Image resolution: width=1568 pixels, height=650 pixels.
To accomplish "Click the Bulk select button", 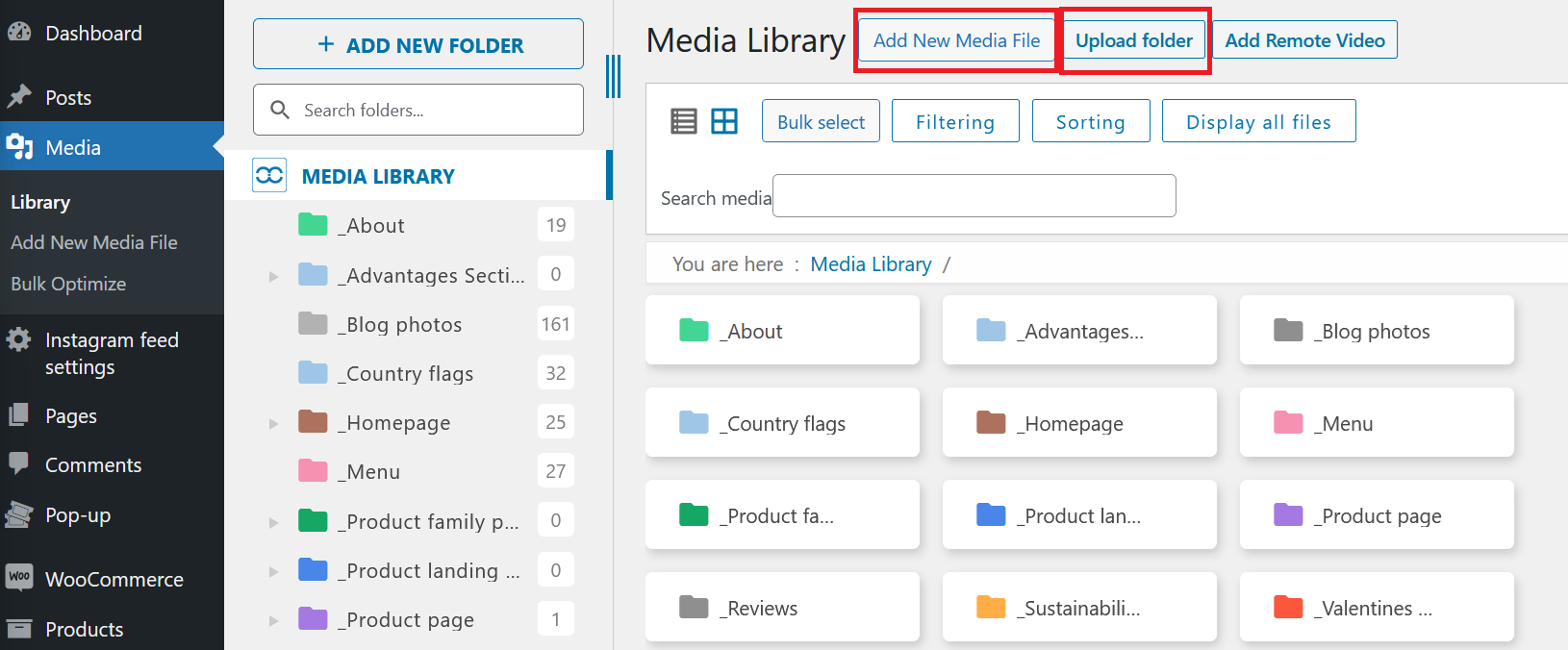I will (821, 121).
